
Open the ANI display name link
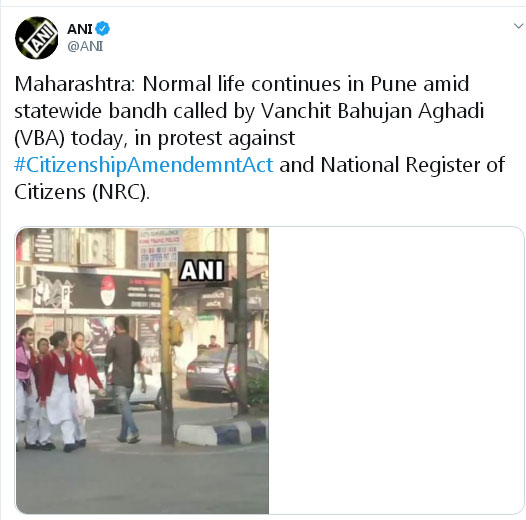click(80, 29)
